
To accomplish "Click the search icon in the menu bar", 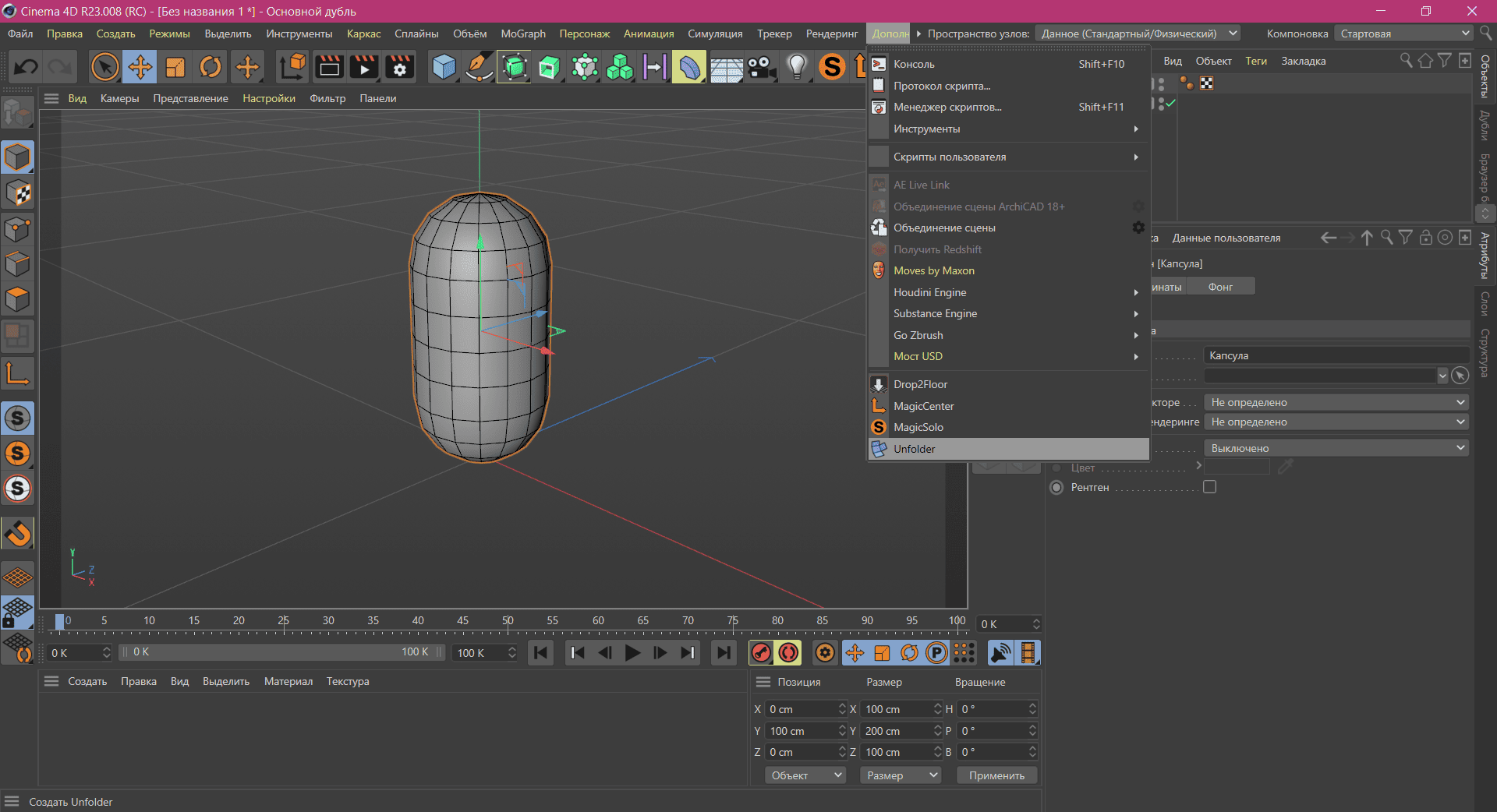I will point(1486,34).
